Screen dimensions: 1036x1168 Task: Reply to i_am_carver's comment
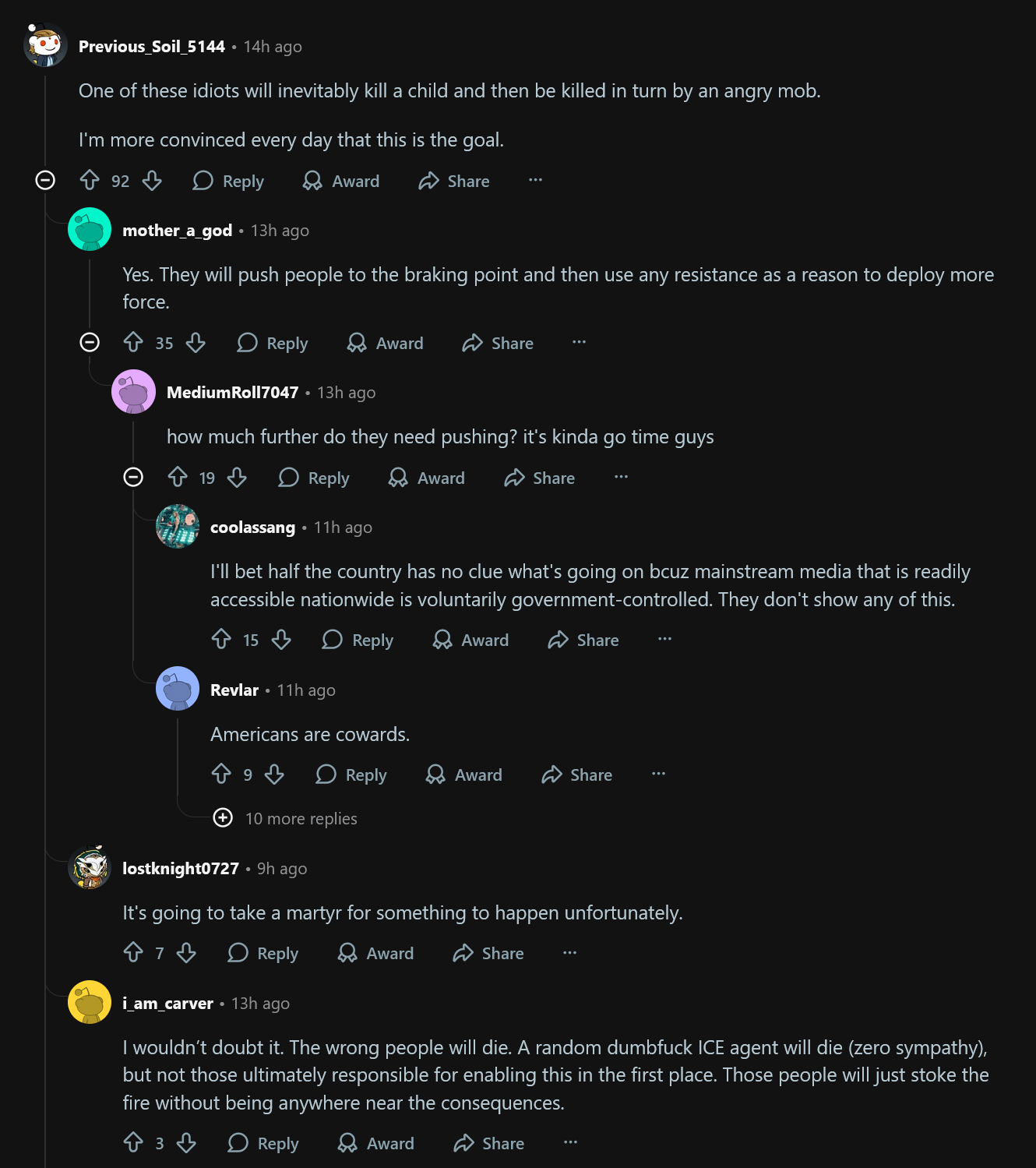pyautogui.click(x=263, y=1143)
